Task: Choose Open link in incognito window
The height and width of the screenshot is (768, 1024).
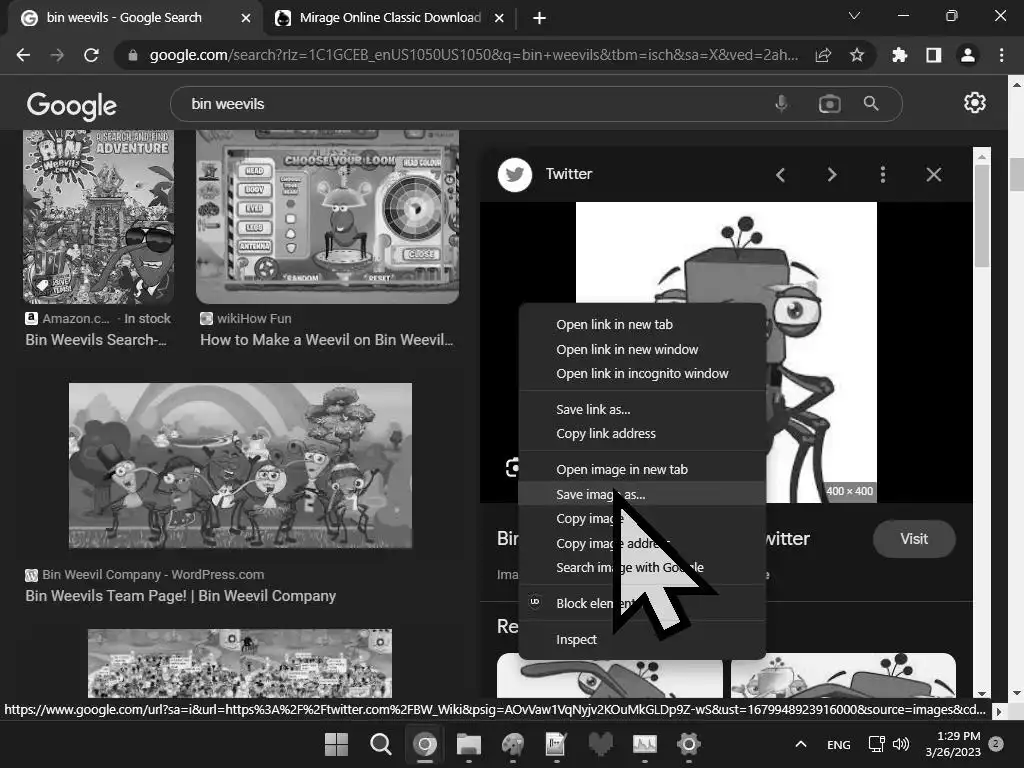Action: pos(642,374)
